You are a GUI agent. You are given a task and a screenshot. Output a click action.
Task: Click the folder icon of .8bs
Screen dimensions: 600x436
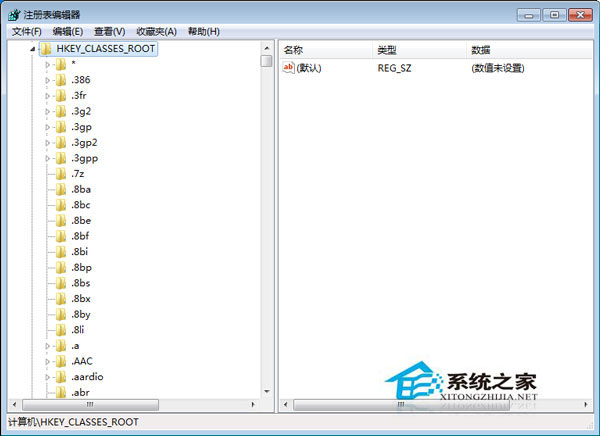61,283
